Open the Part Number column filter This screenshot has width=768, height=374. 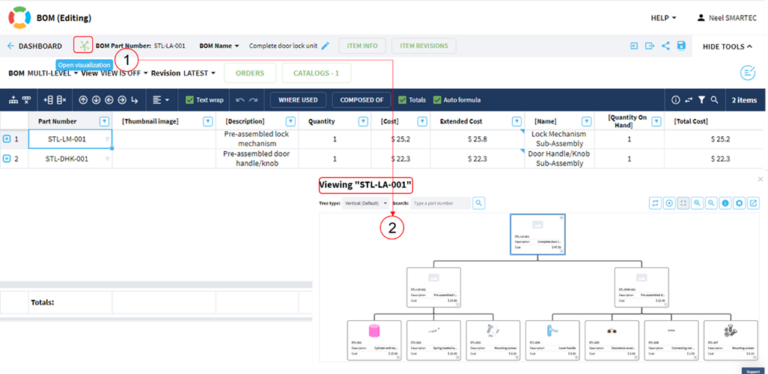click(104, 121)
